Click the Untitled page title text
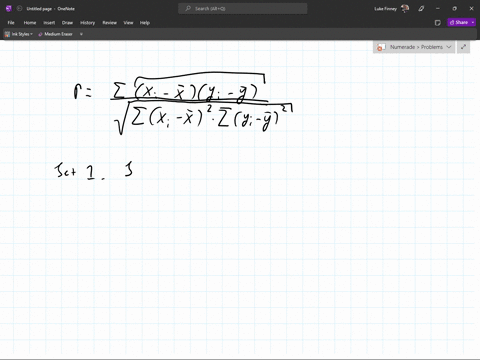This screenshot has width=480, height=360. coord(39,9)
